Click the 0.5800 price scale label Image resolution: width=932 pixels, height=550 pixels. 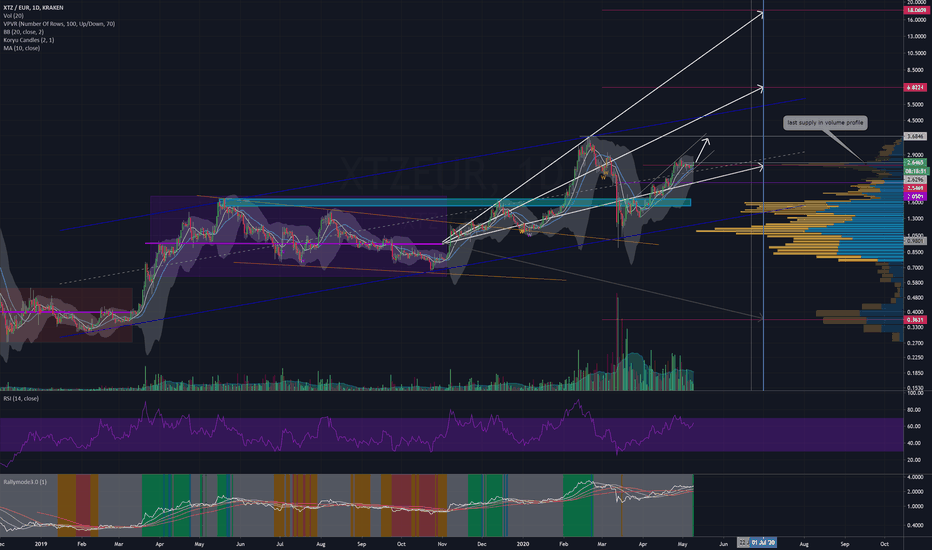coord(916,283)
